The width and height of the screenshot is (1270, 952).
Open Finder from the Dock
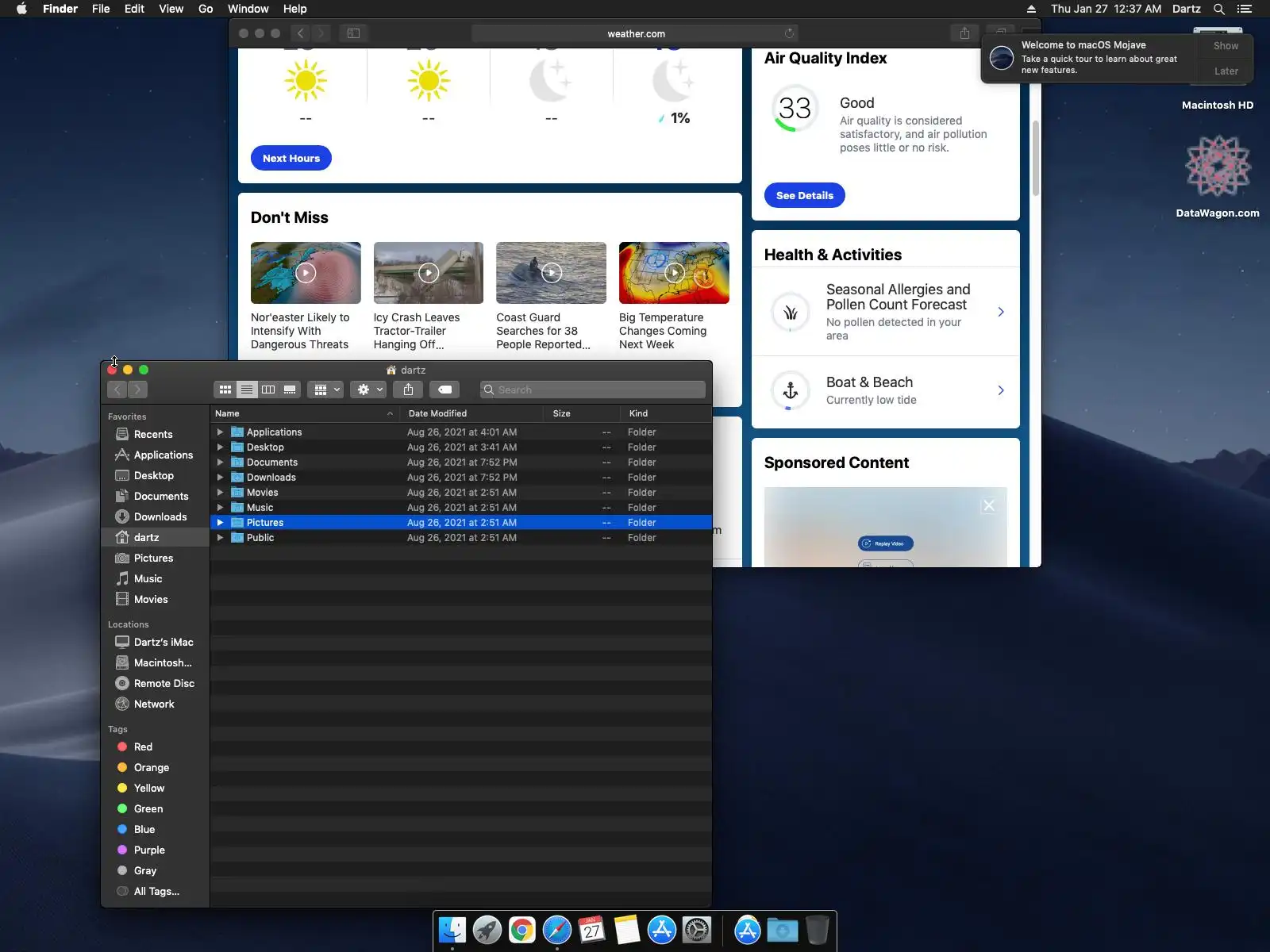click(x=452, y=930)
